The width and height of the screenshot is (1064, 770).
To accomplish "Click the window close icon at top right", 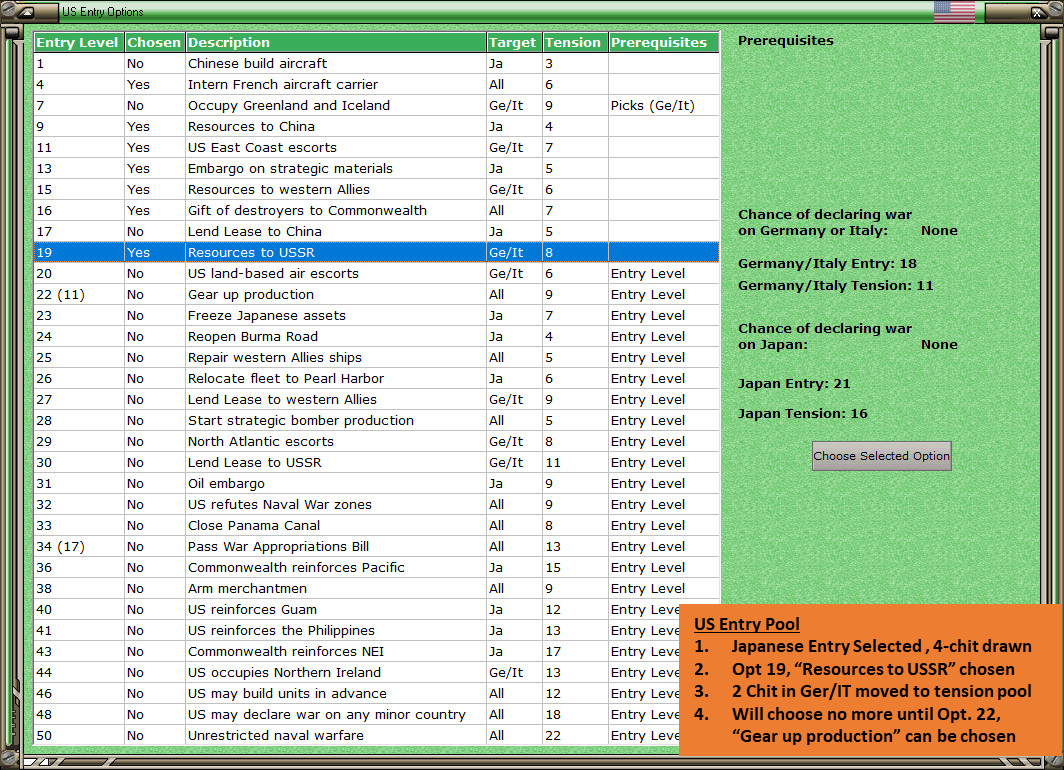I will pyautogui.click(x=1038, y=12).
